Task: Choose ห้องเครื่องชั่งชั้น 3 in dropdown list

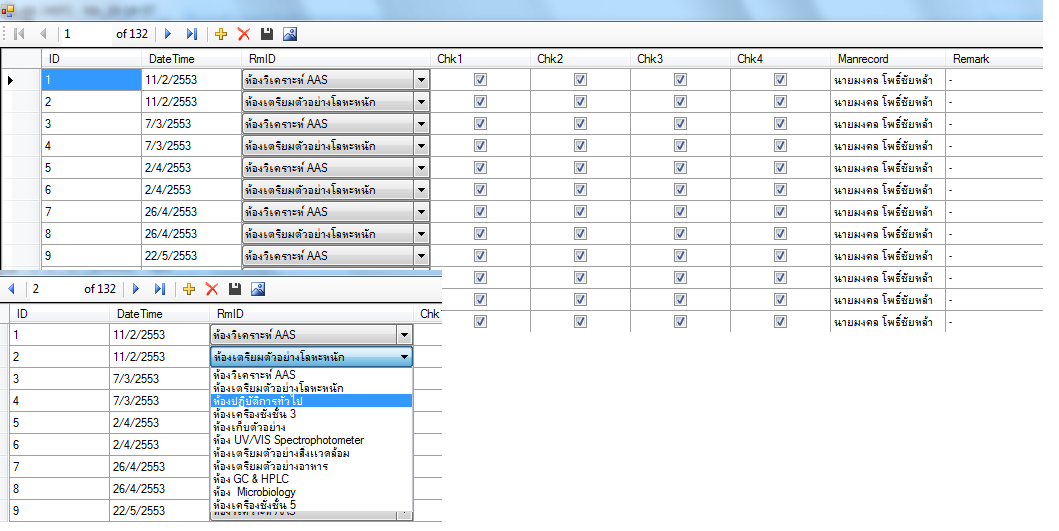Action: [x=311, y=413]
